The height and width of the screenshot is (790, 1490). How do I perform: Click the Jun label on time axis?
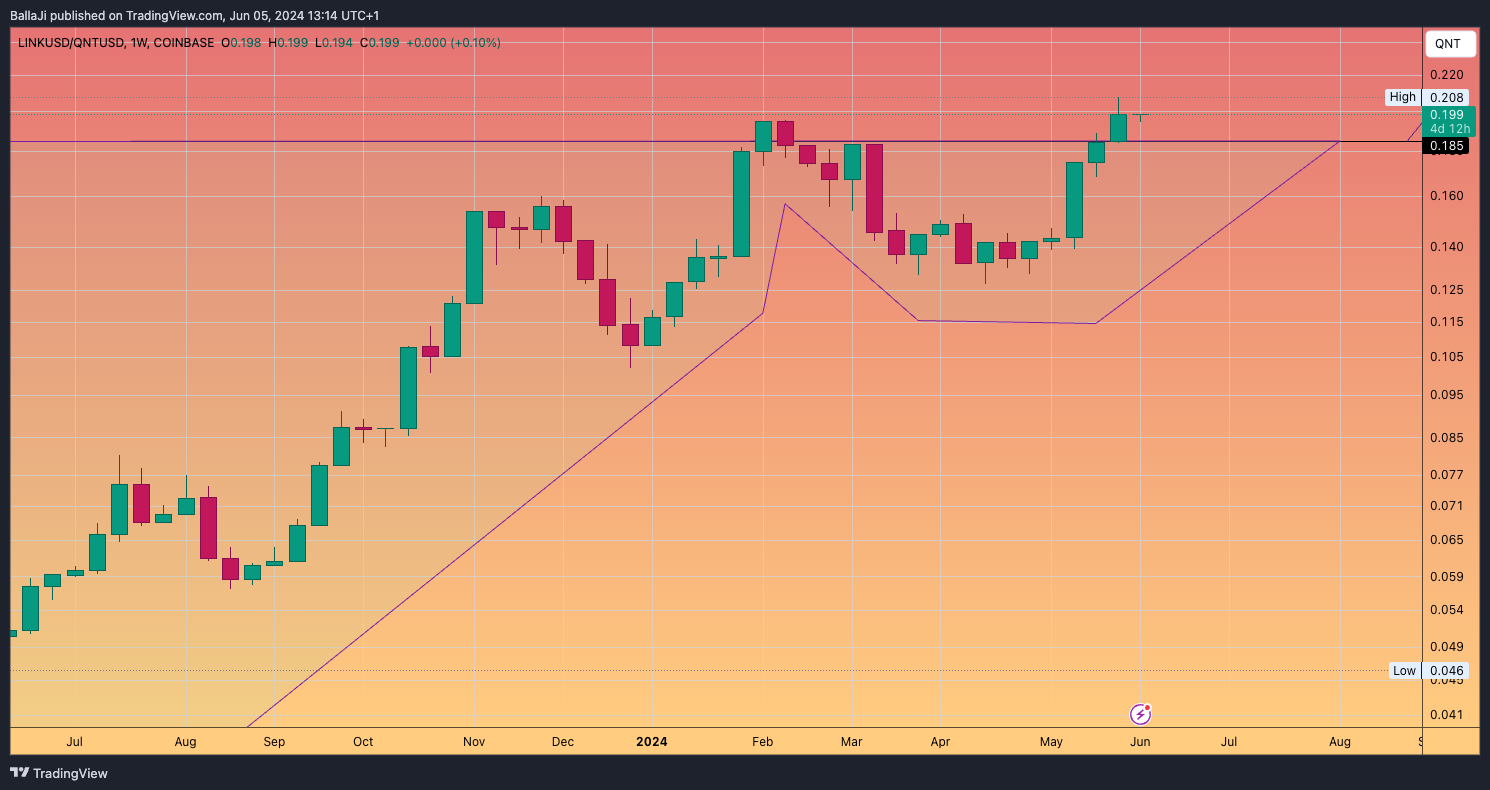1140,742
